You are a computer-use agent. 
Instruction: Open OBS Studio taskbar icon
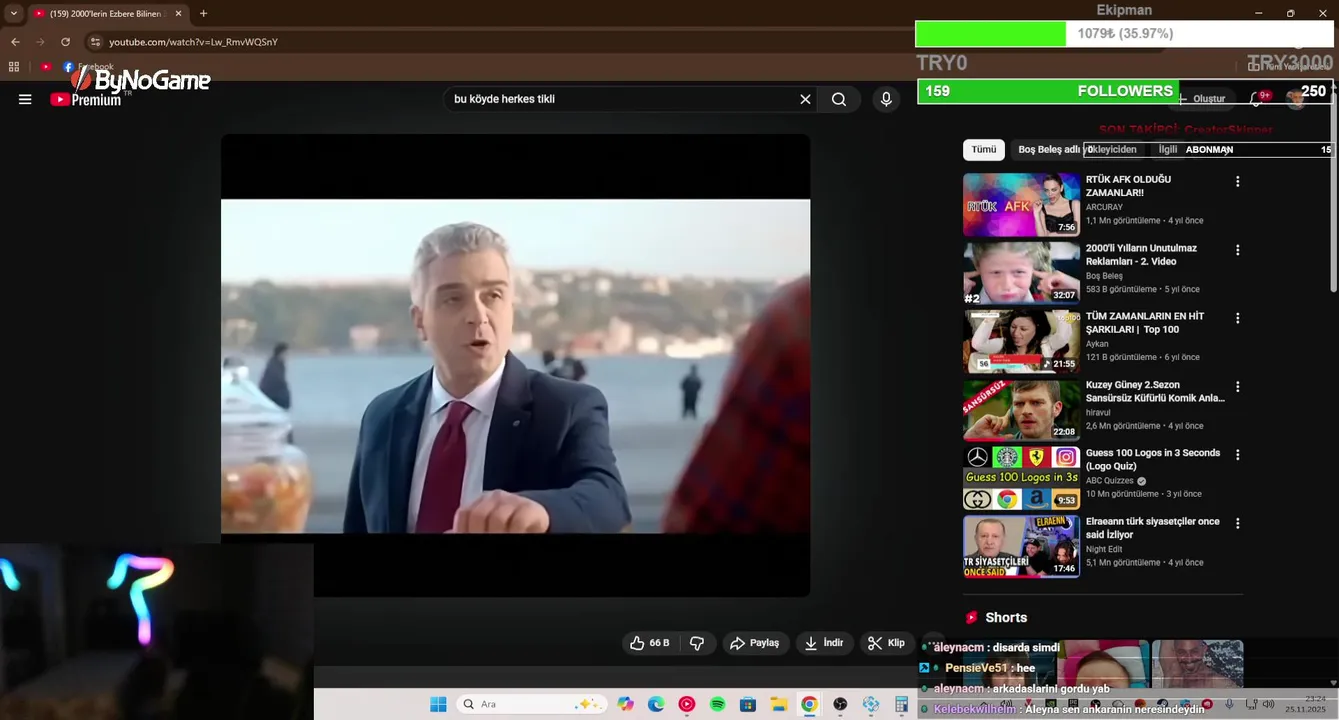click(x=840, y=704)
